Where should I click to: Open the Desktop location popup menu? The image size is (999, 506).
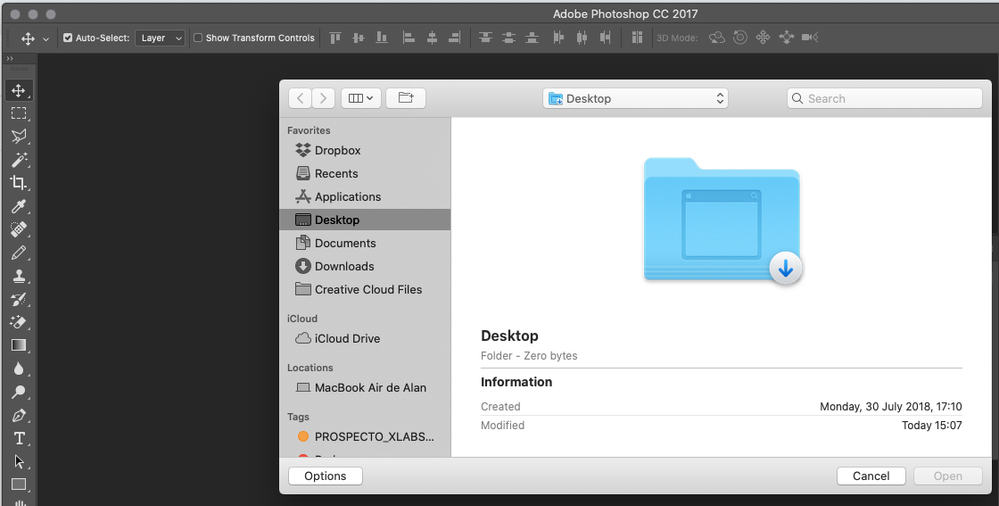[x=635, y=98]
